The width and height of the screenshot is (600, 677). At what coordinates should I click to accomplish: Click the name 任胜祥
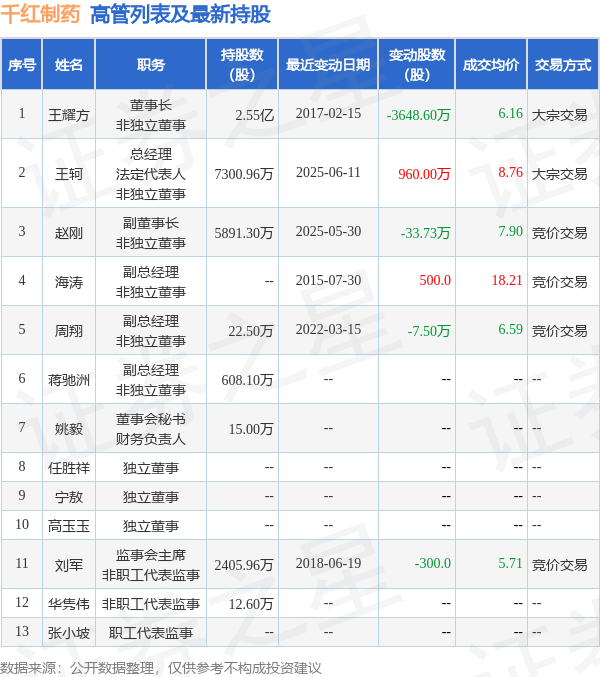pos(69,468)
